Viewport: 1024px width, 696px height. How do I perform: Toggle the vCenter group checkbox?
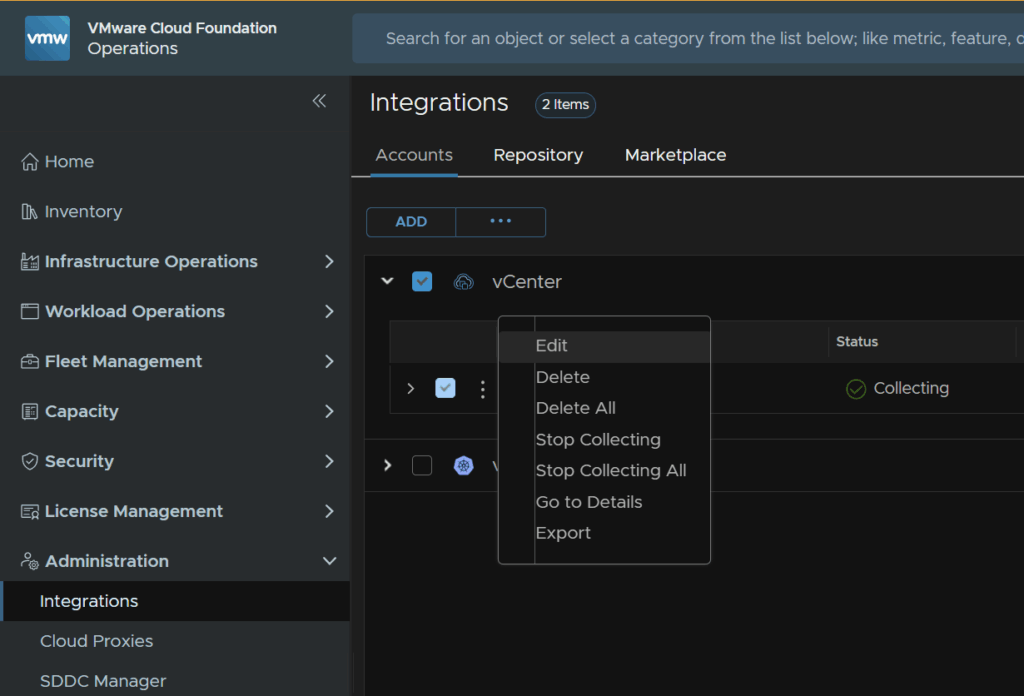pos(422,281)
